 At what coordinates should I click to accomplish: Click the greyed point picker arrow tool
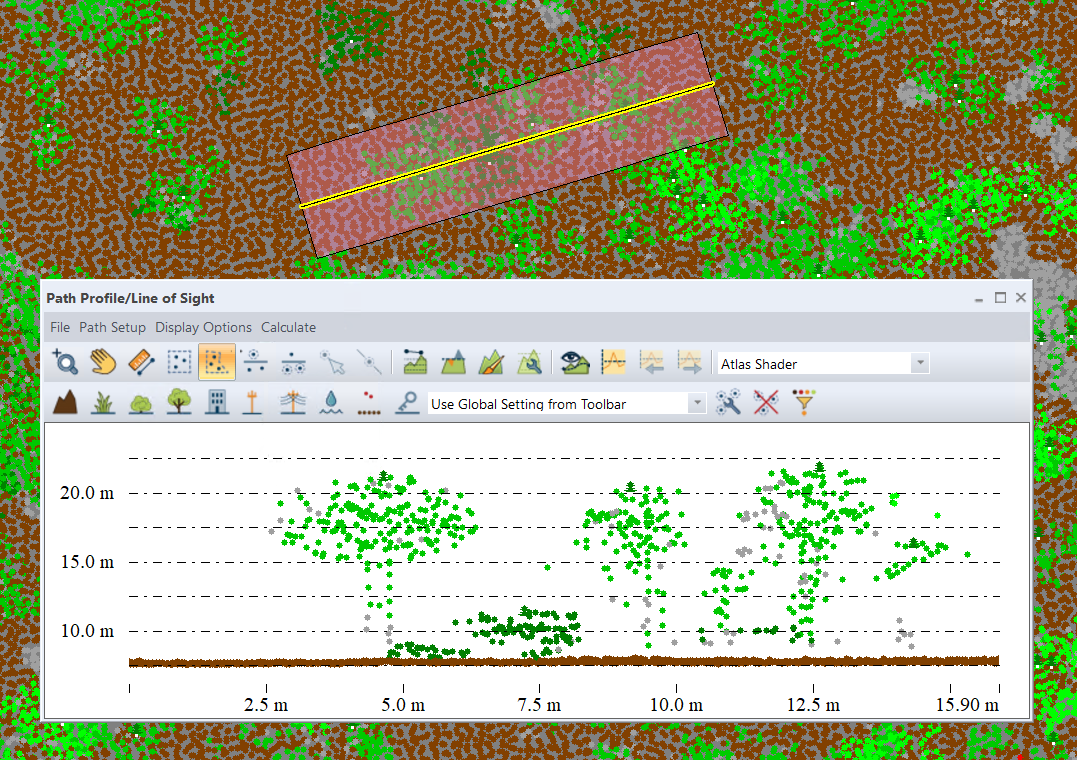[332, 362]
